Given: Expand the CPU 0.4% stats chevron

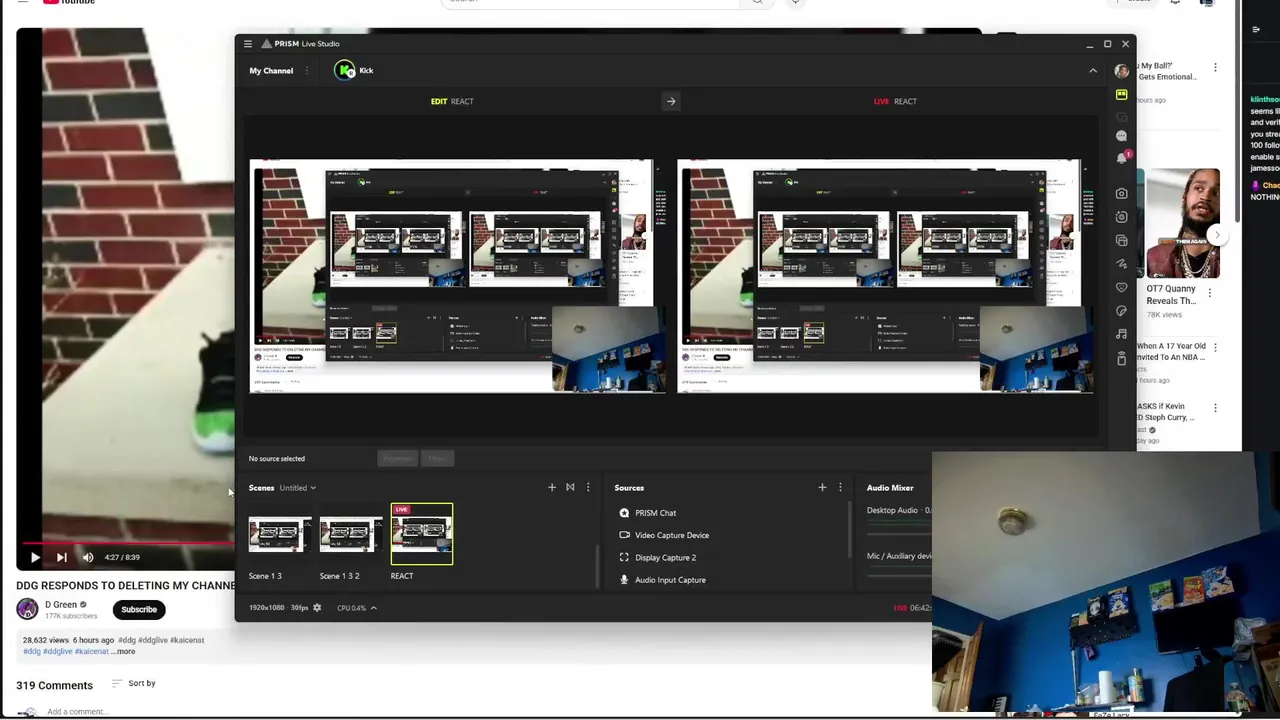Looking at the screenshot, I should [x=374, y=607].
